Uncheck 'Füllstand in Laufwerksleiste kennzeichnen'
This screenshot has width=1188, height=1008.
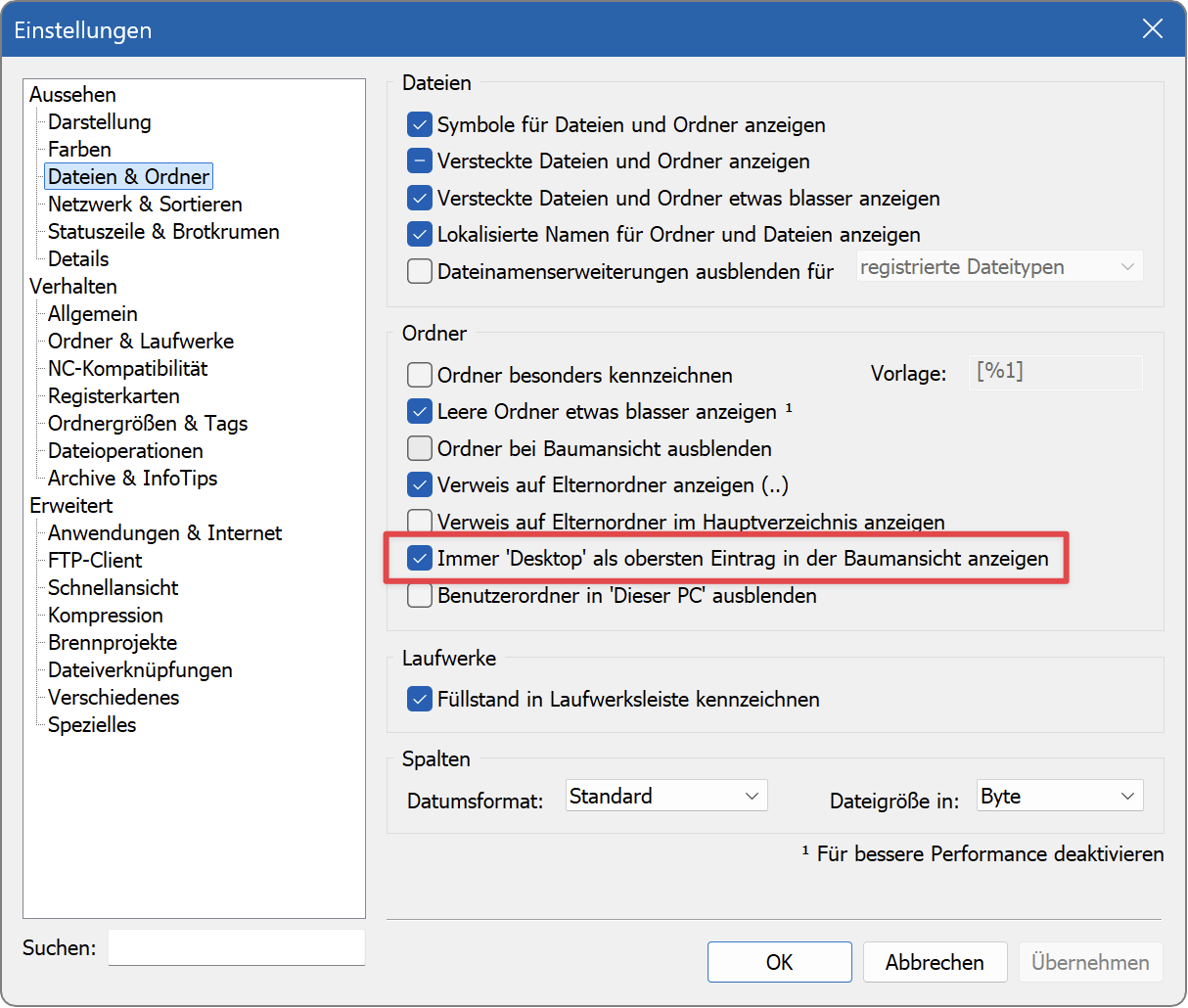pos(420,699)
